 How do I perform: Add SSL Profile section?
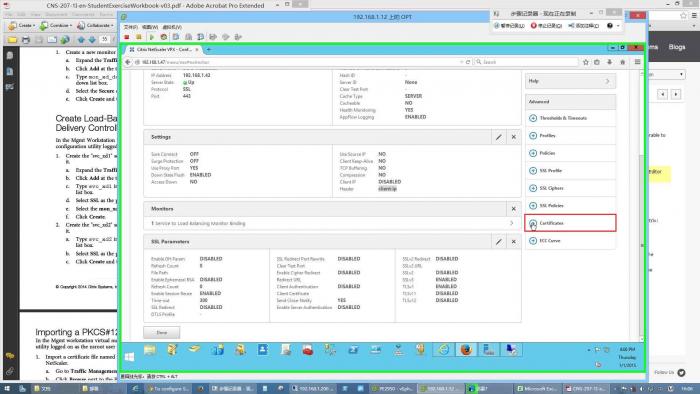pos(570,170)
